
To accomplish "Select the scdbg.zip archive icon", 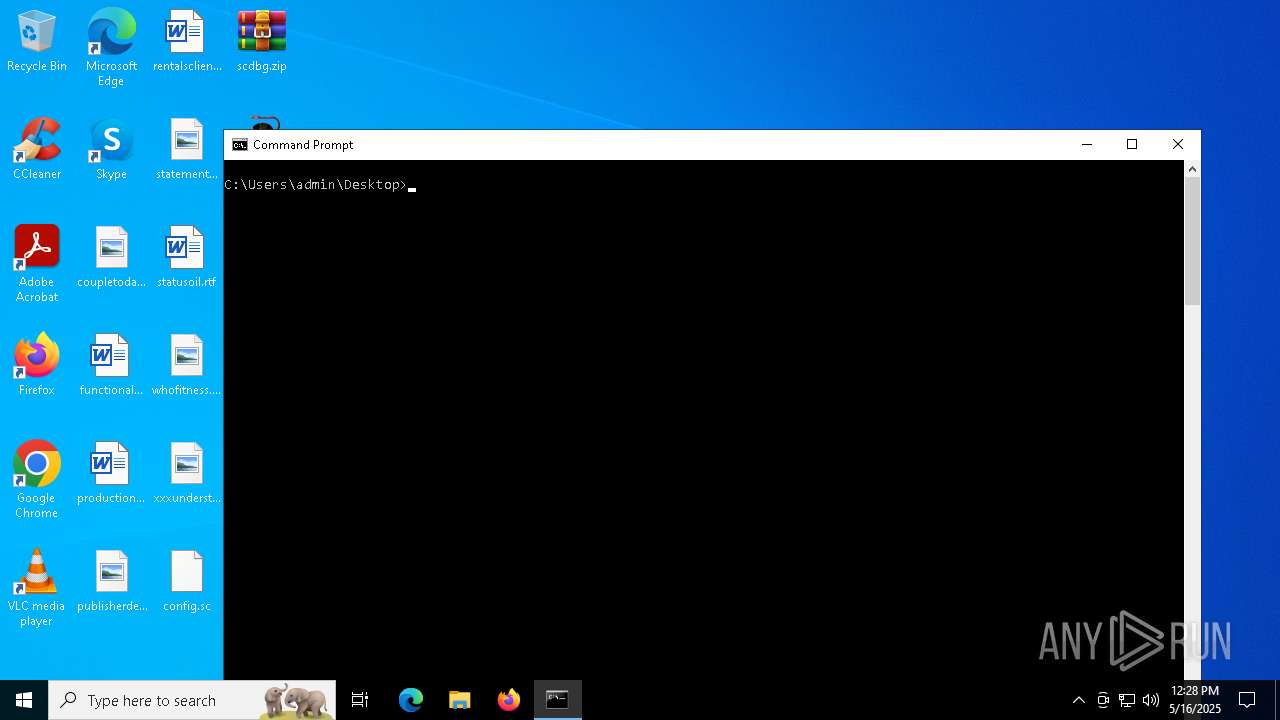I will [x=262, y=42].
